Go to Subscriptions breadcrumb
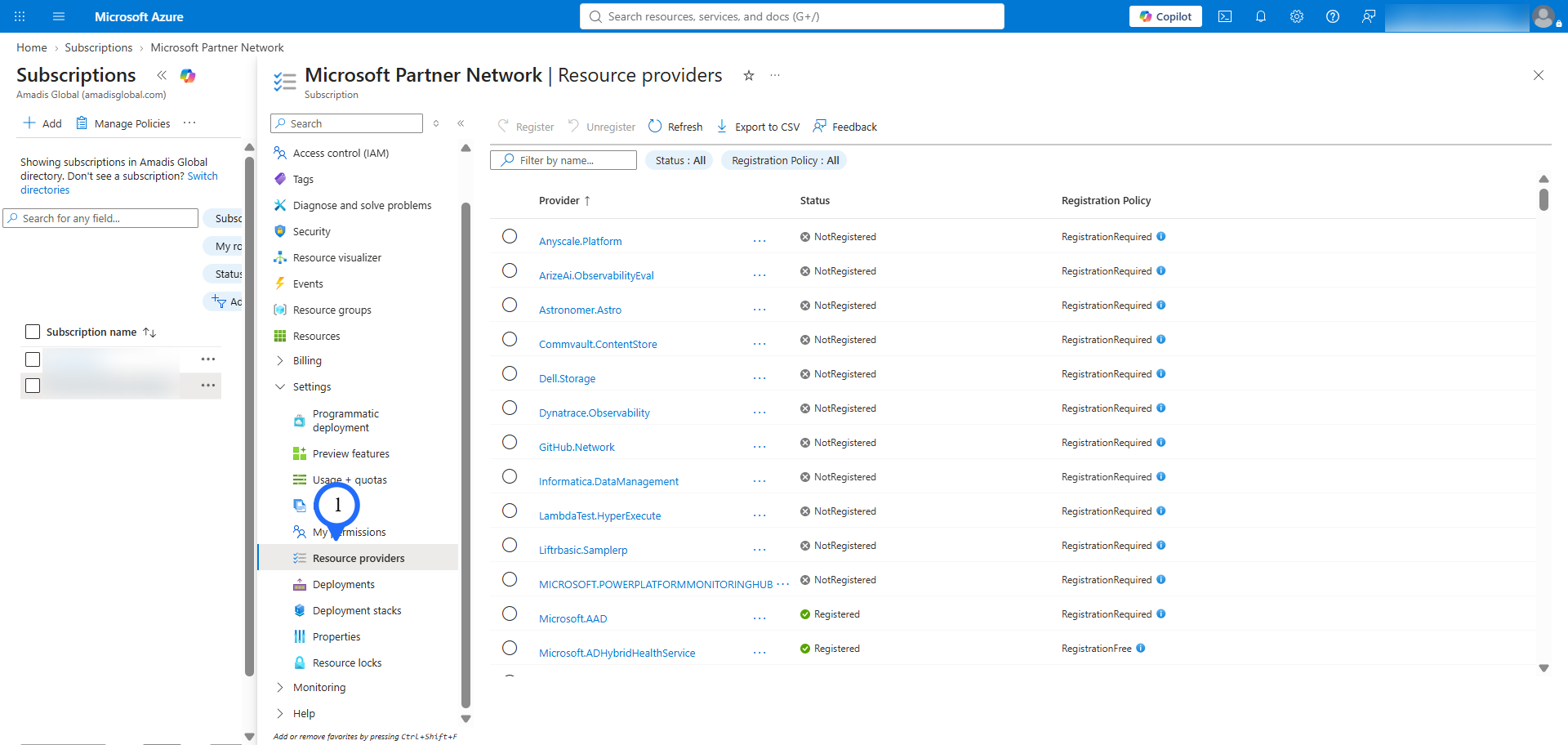This screenshot has width=1568, height=745. click(98, 47)
